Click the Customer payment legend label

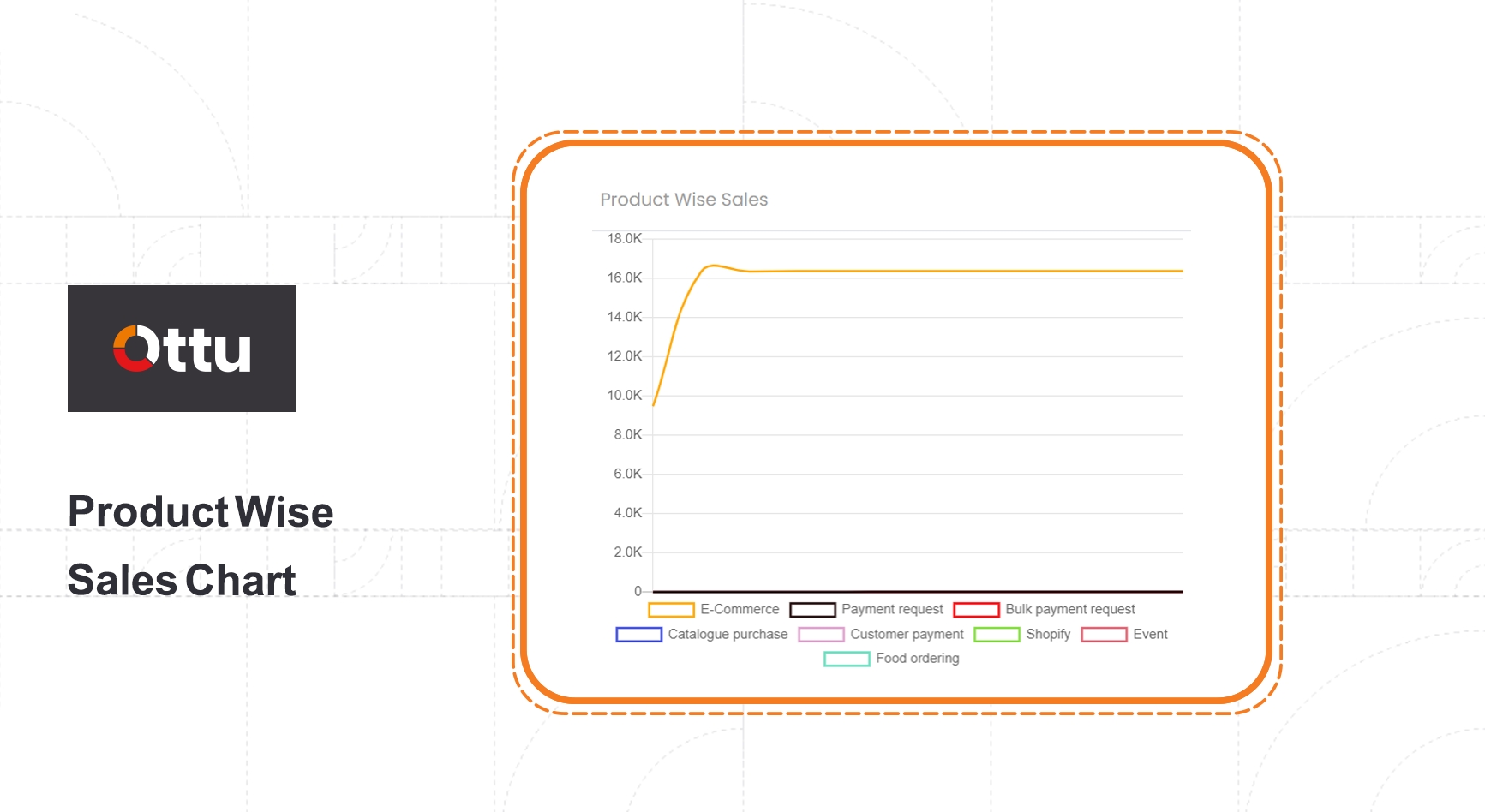[907, 634]
